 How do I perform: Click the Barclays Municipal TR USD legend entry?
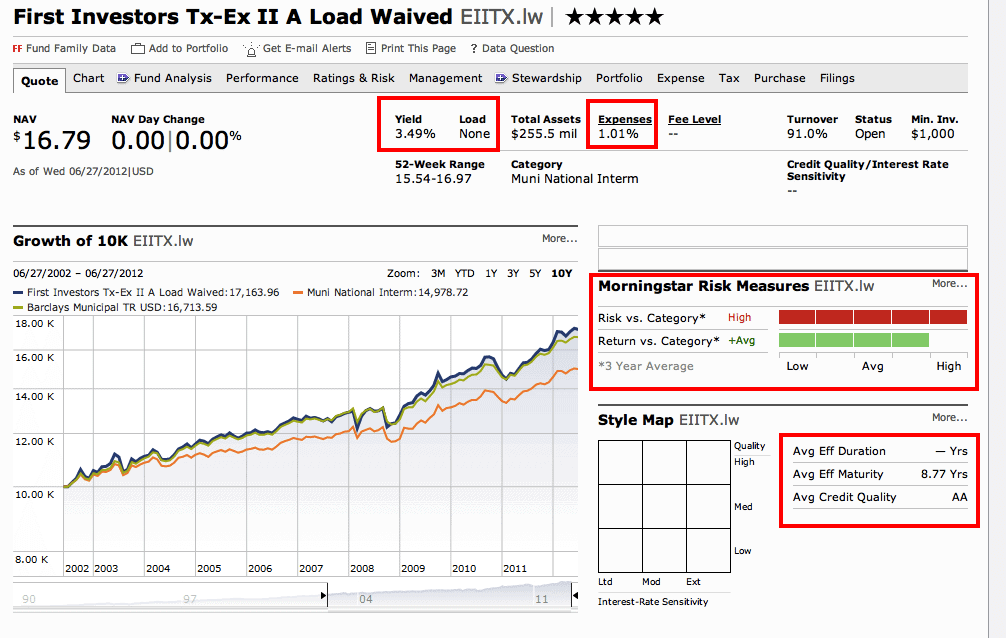pyautogui.click(x=115, y=308)
